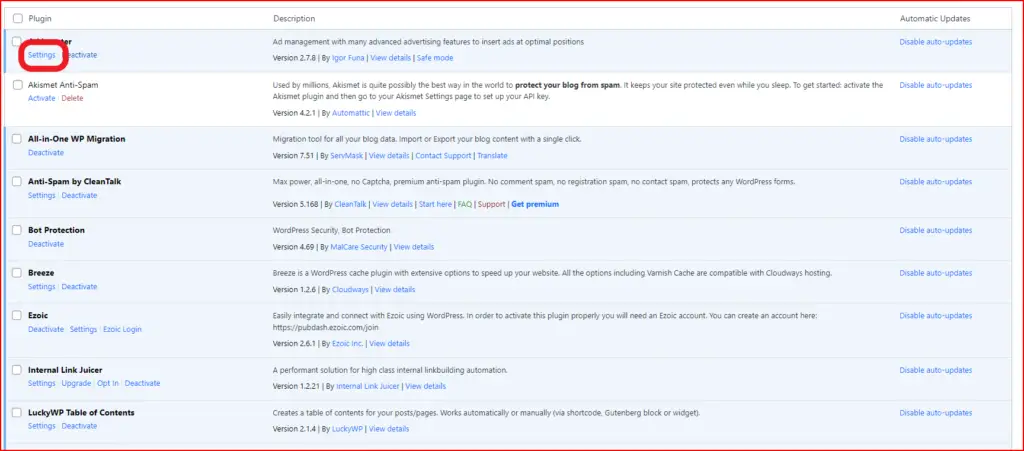View details of the Ezoic plugin
The width and height of the screenshot is (1024, 451).
tap(390, 344)
